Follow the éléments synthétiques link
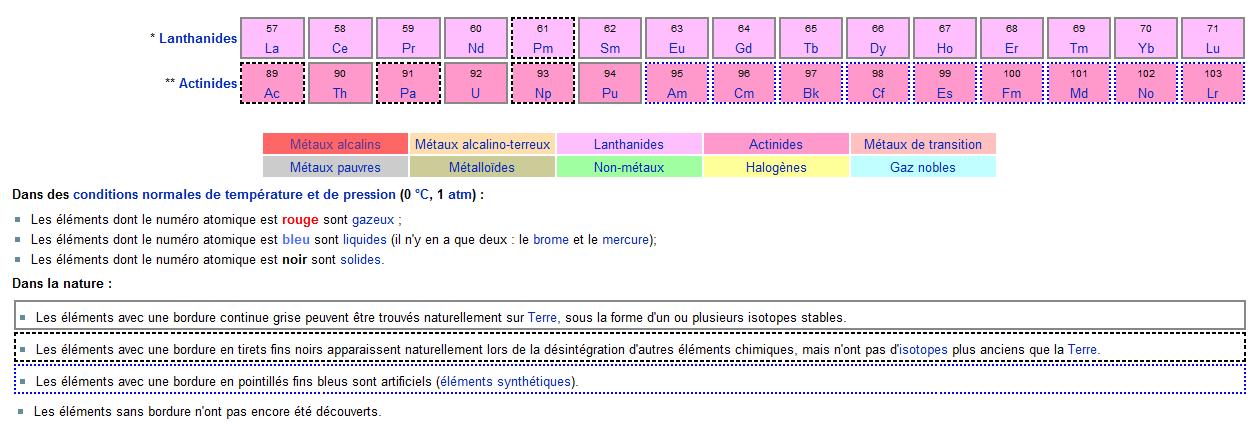 tap(507, 382)
